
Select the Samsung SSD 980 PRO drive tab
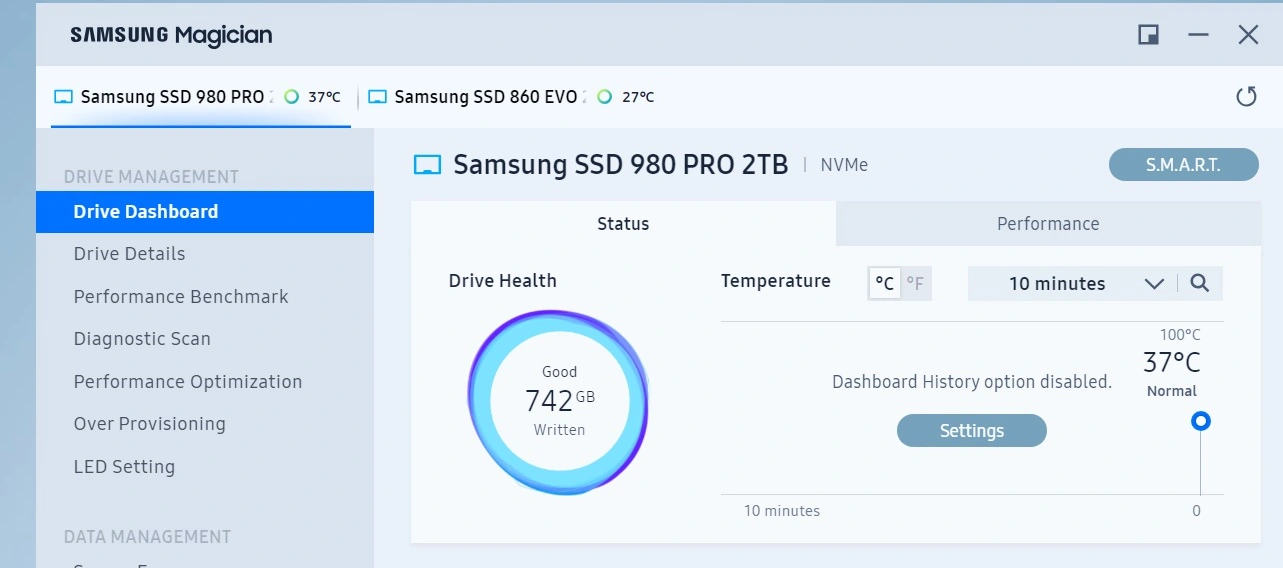point(201,97)
